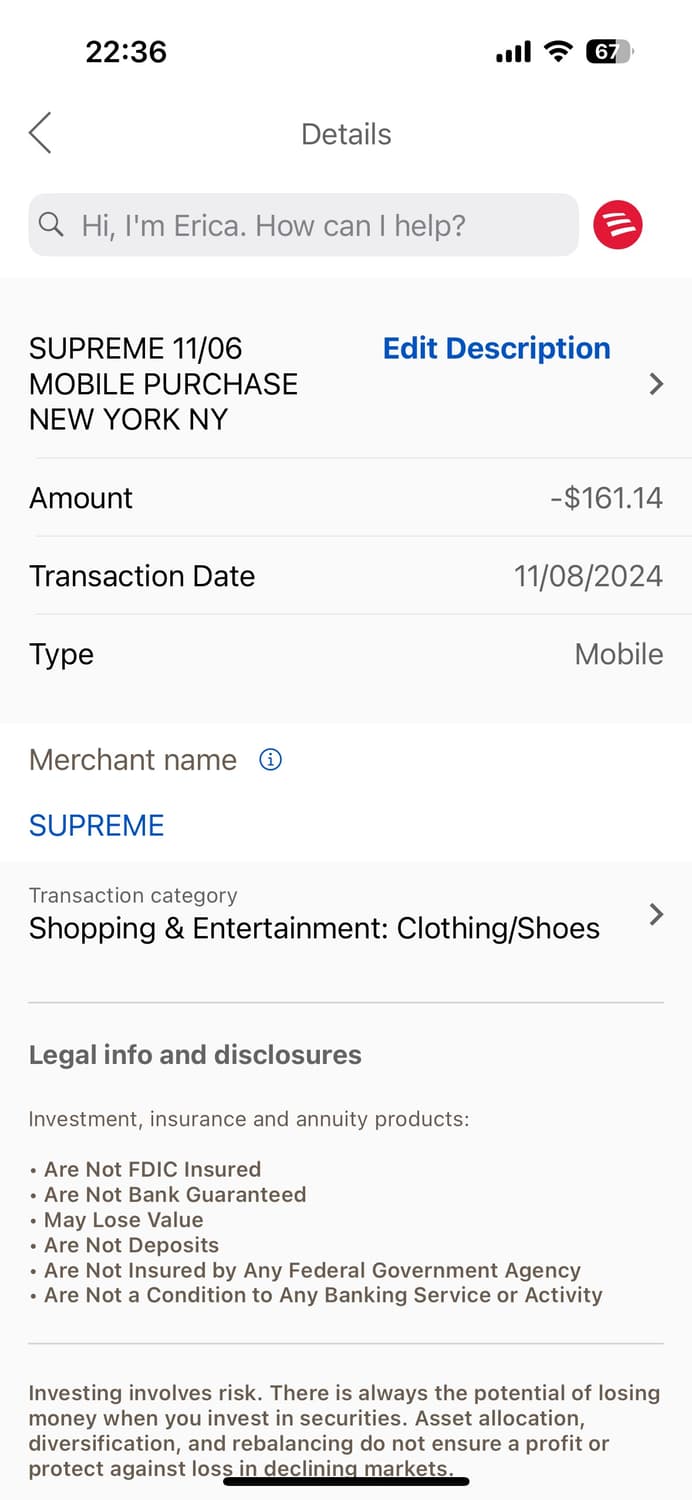Viewport: 692px width, 1500px height.
Task: Tap the red Erica assistant icon
Action: click(x=617, y=225)
